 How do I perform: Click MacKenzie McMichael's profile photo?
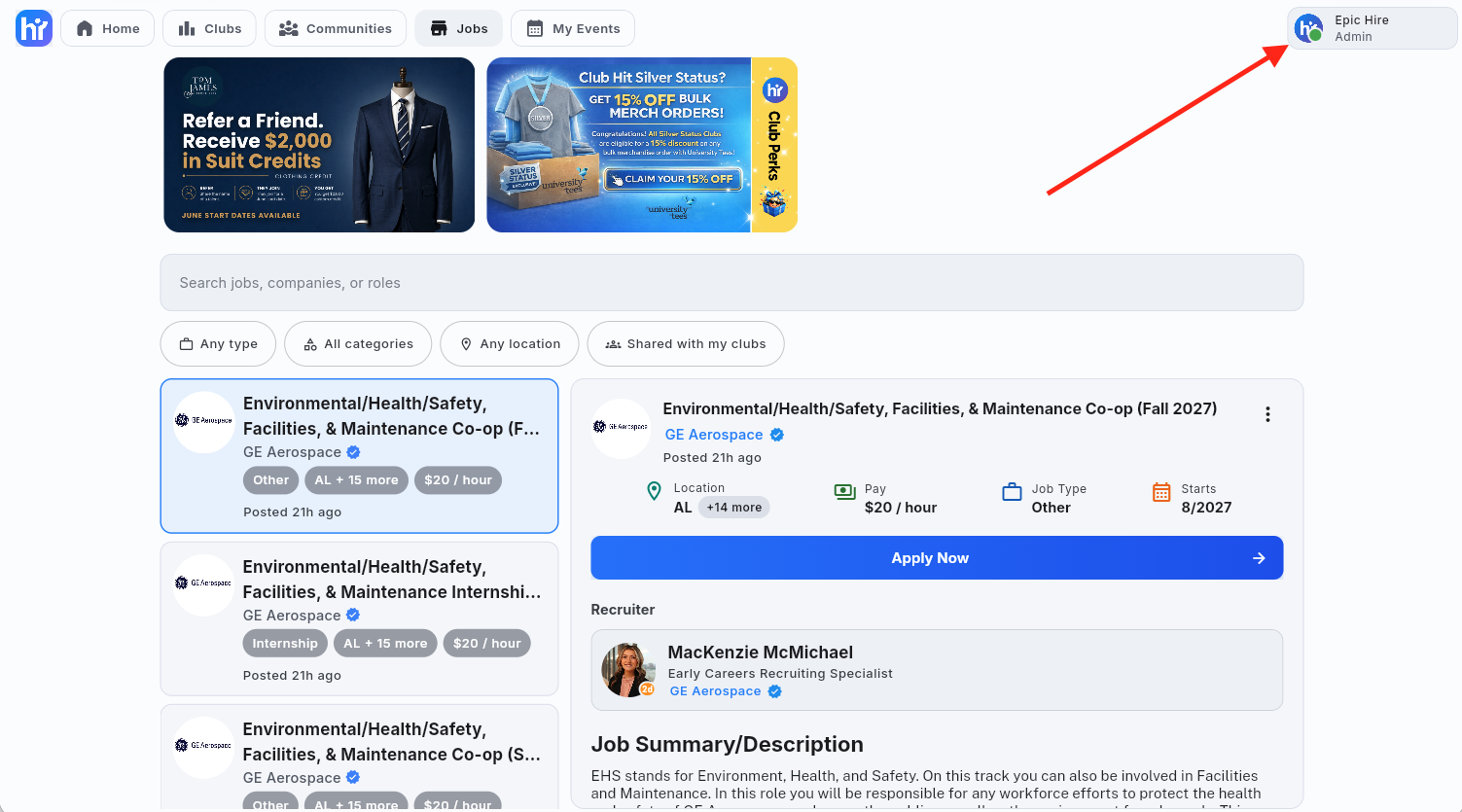point(628,670)
